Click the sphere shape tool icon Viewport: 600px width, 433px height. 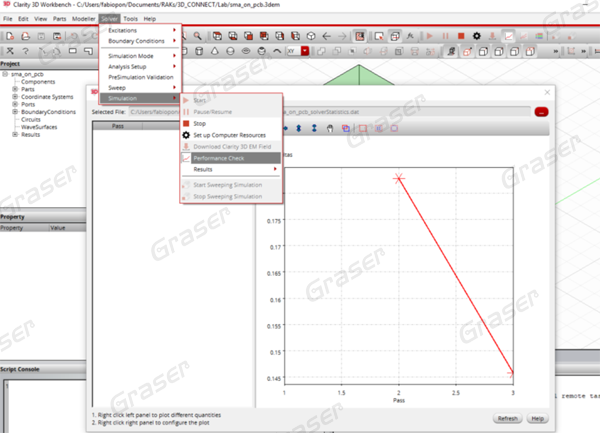point(230,51)
